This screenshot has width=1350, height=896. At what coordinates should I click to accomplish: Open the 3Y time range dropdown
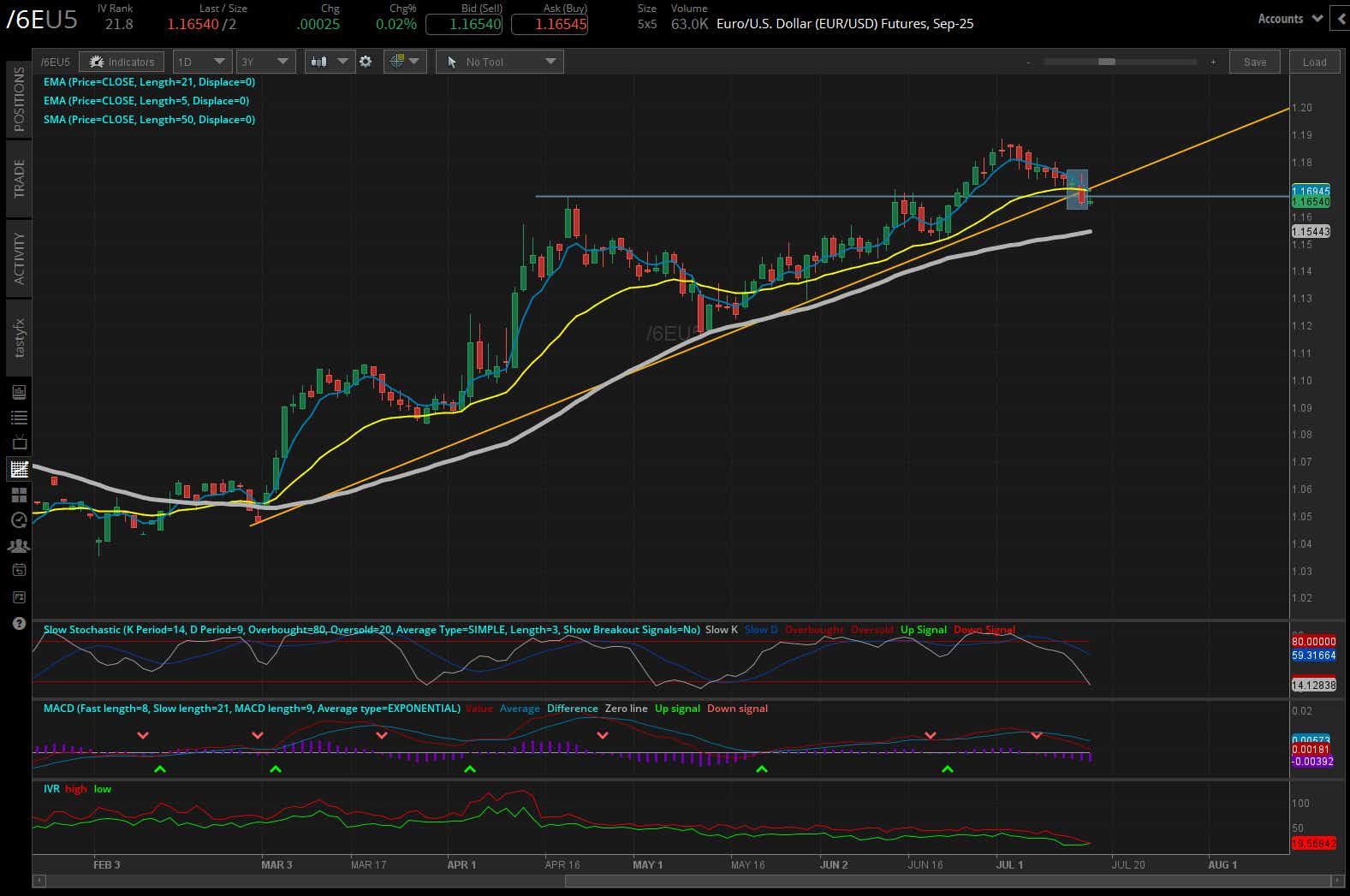[266, 62]
